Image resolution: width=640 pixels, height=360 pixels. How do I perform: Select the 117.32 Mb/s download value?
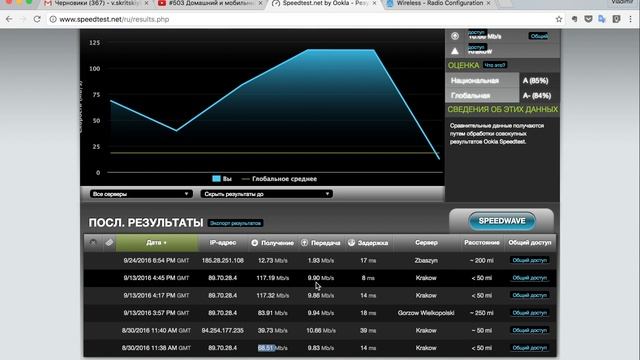[x=273, y=296]
